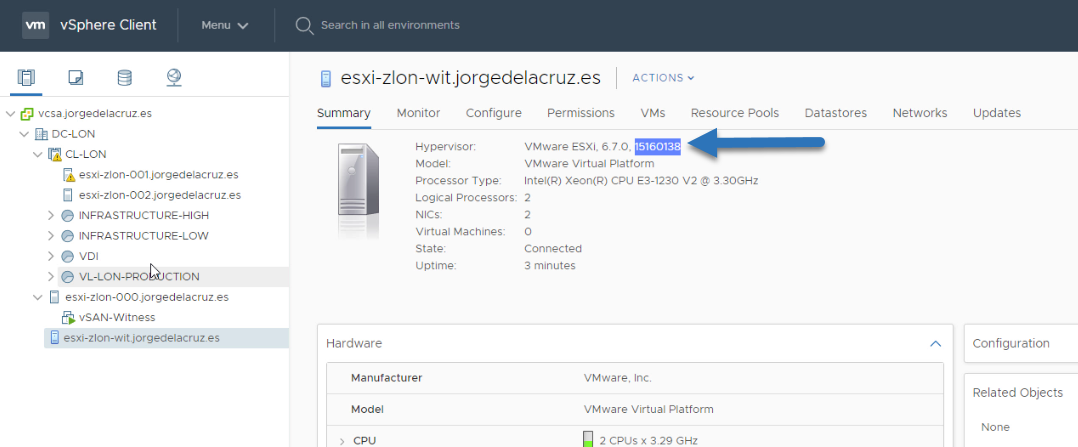
Task: Select esxi-zlon-000.jorgedelacruz.es host label
Action: coord(147,298)
